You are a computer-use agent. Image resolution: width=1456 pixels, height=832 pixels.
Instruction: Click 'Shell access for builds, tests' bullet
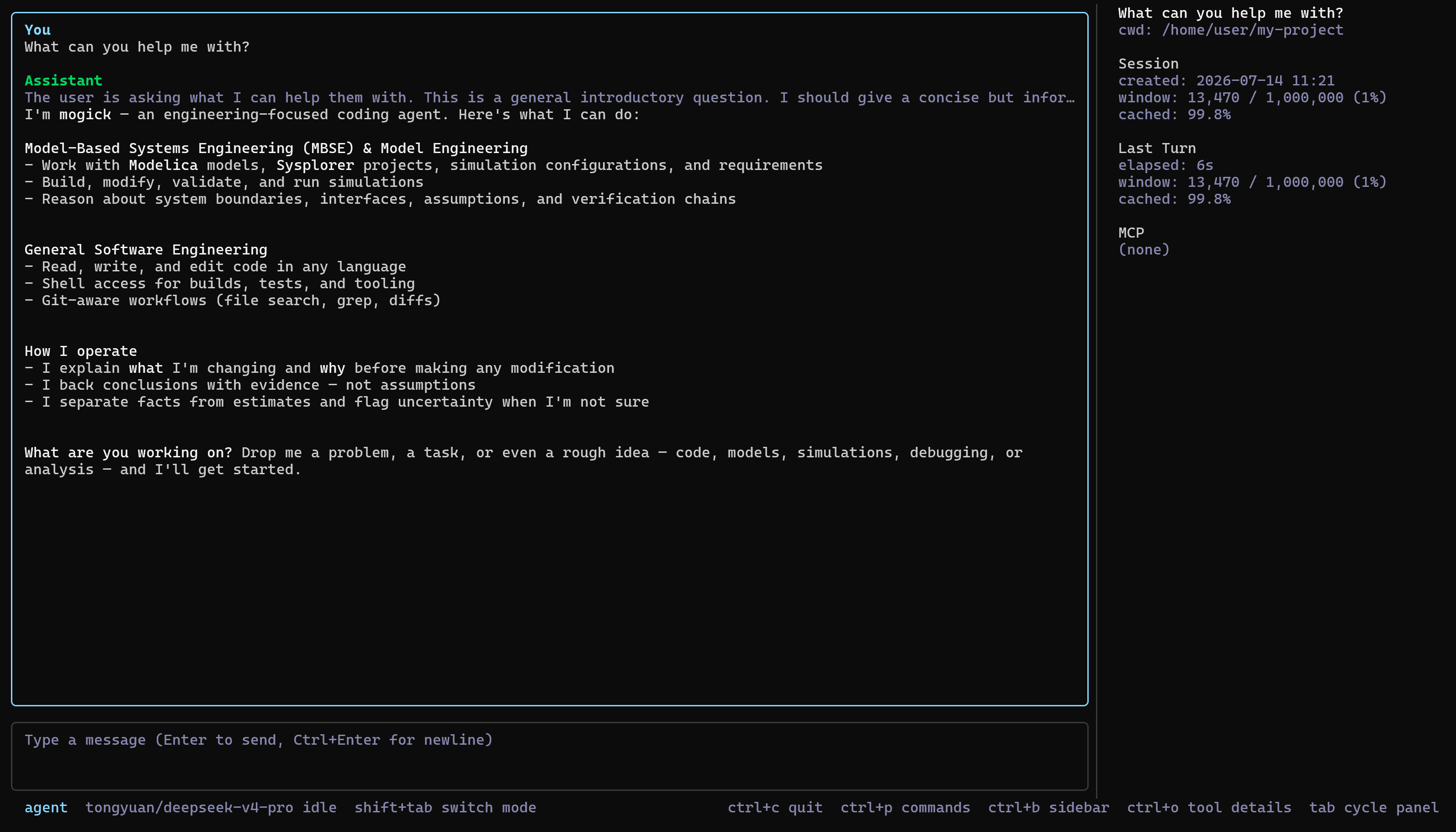click(x=219, y=283)
